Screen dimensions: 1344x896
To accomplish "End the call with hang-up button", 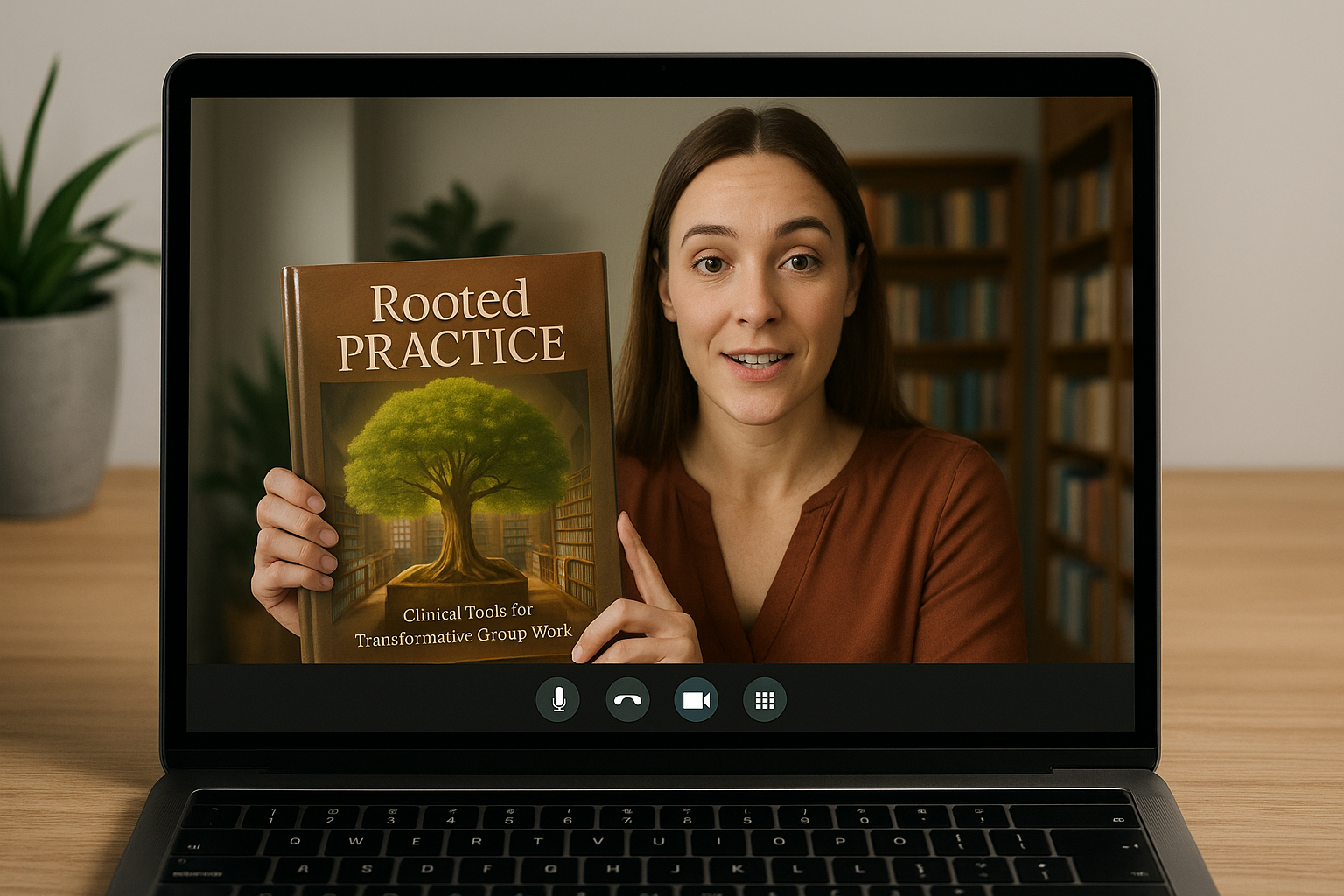I will click(x=627, y=700).
